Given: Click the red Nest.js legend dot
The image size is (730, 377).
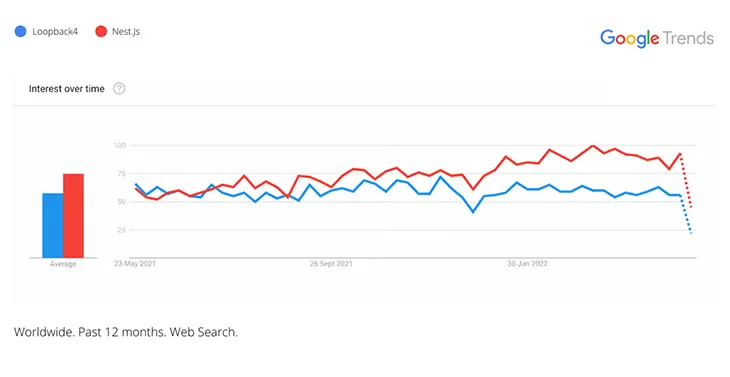Looking at the screenshot, I should [x=101, y=32].
